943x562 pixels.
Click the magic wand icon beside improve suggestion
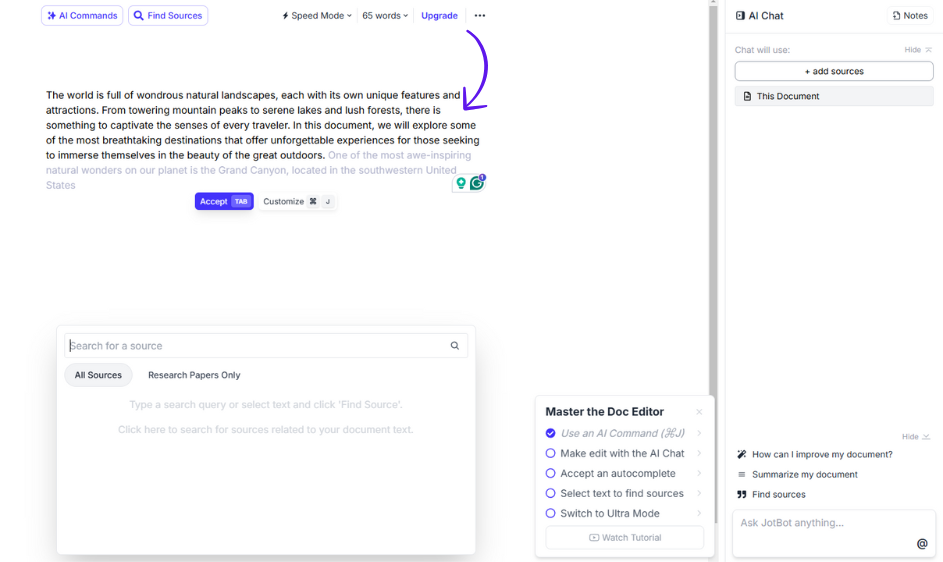click(x=742, y=454)
